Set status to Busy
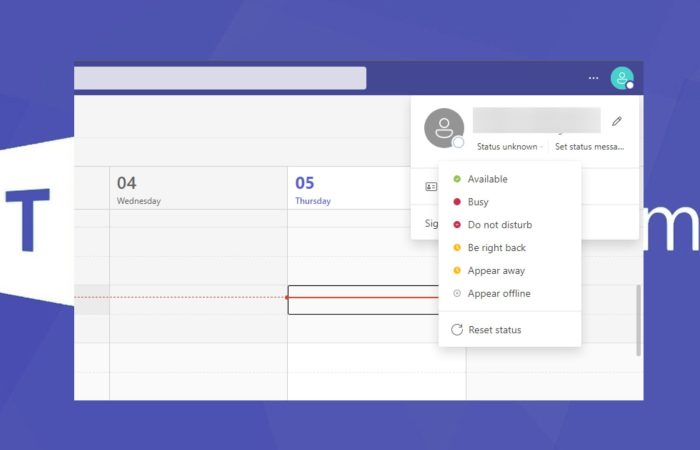 (x=510, y=202)
